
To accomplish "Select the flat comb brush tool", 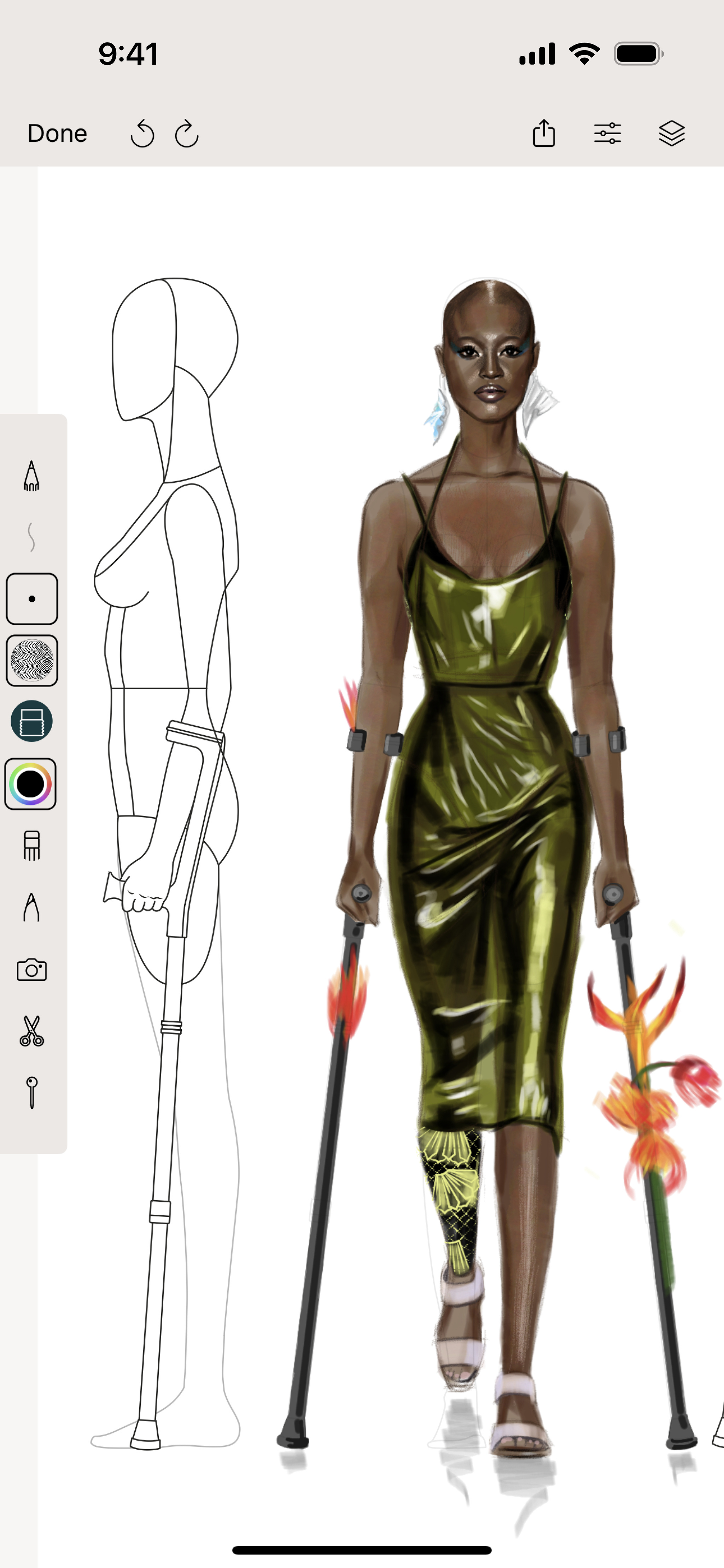I will pos(32,846).
